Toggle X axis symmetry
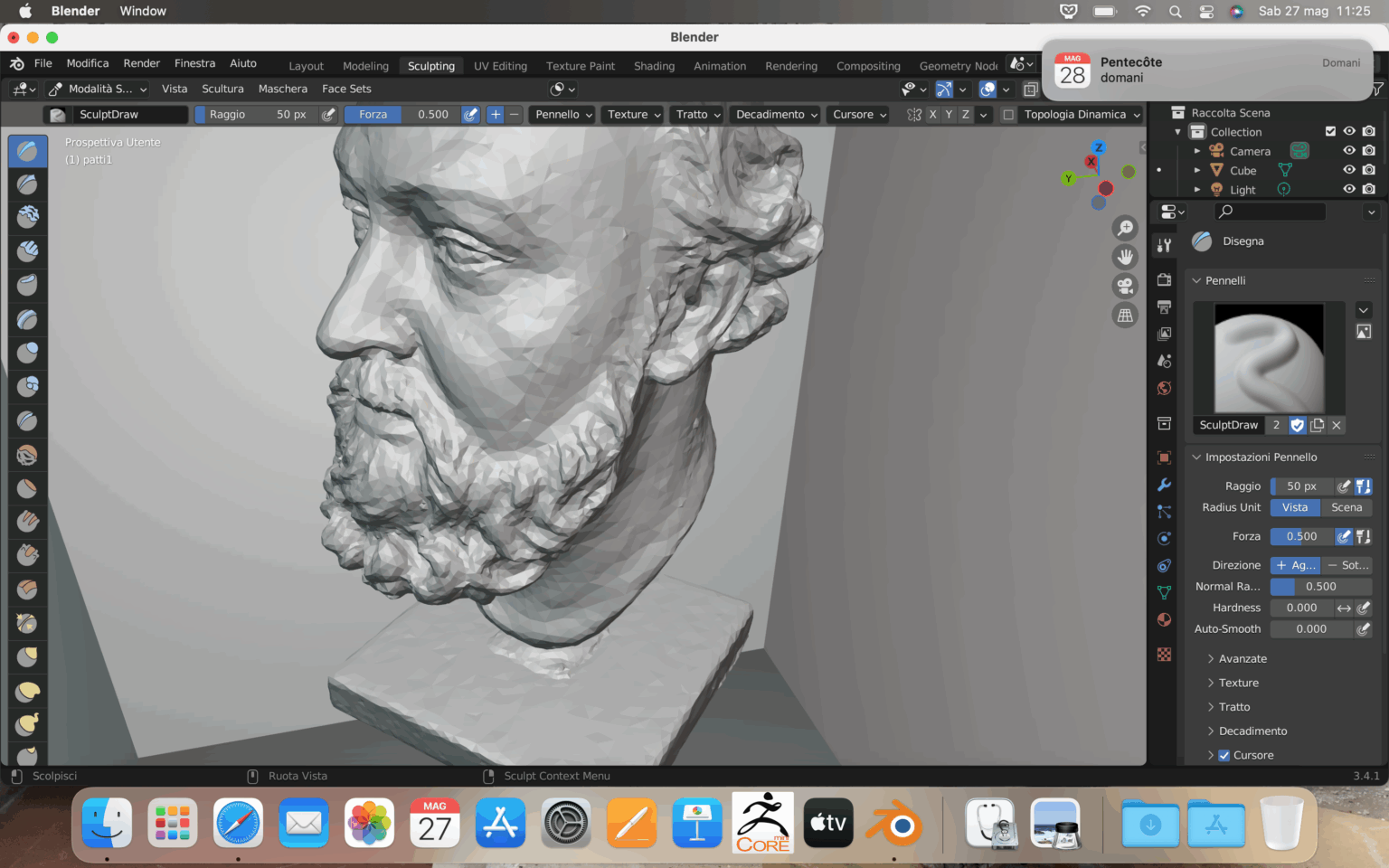 [932, 115]
